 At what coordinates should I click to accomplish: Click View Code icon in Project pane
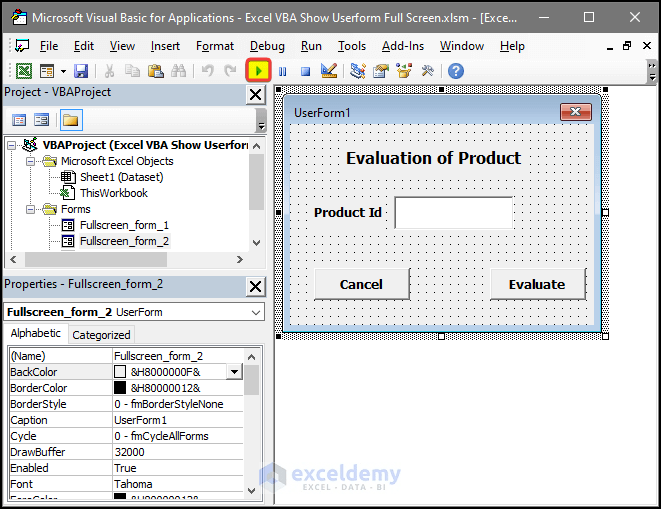pyautogui.click(x=19, y=120)
